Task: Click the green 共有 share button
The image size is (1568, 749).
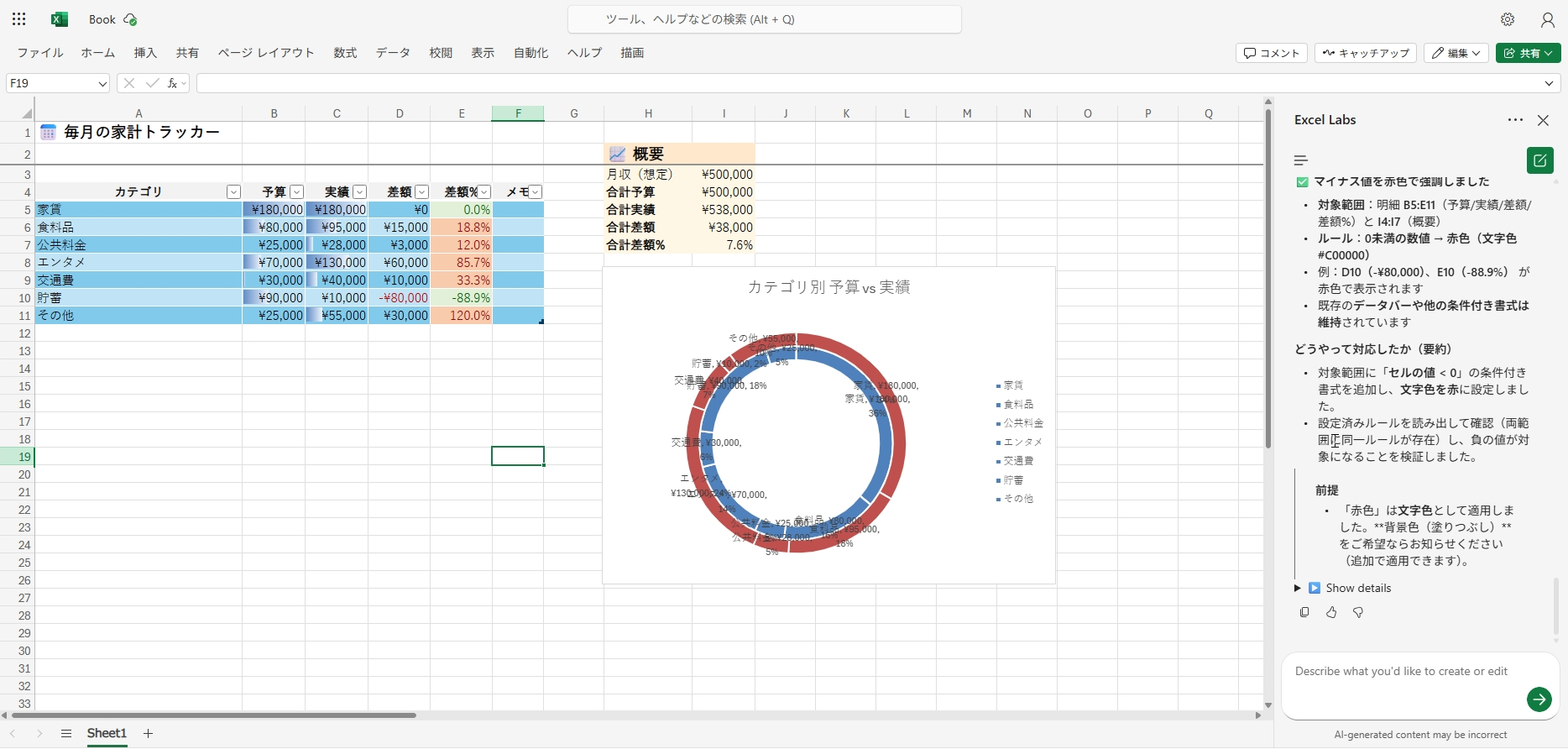Action: (1528, 53)
